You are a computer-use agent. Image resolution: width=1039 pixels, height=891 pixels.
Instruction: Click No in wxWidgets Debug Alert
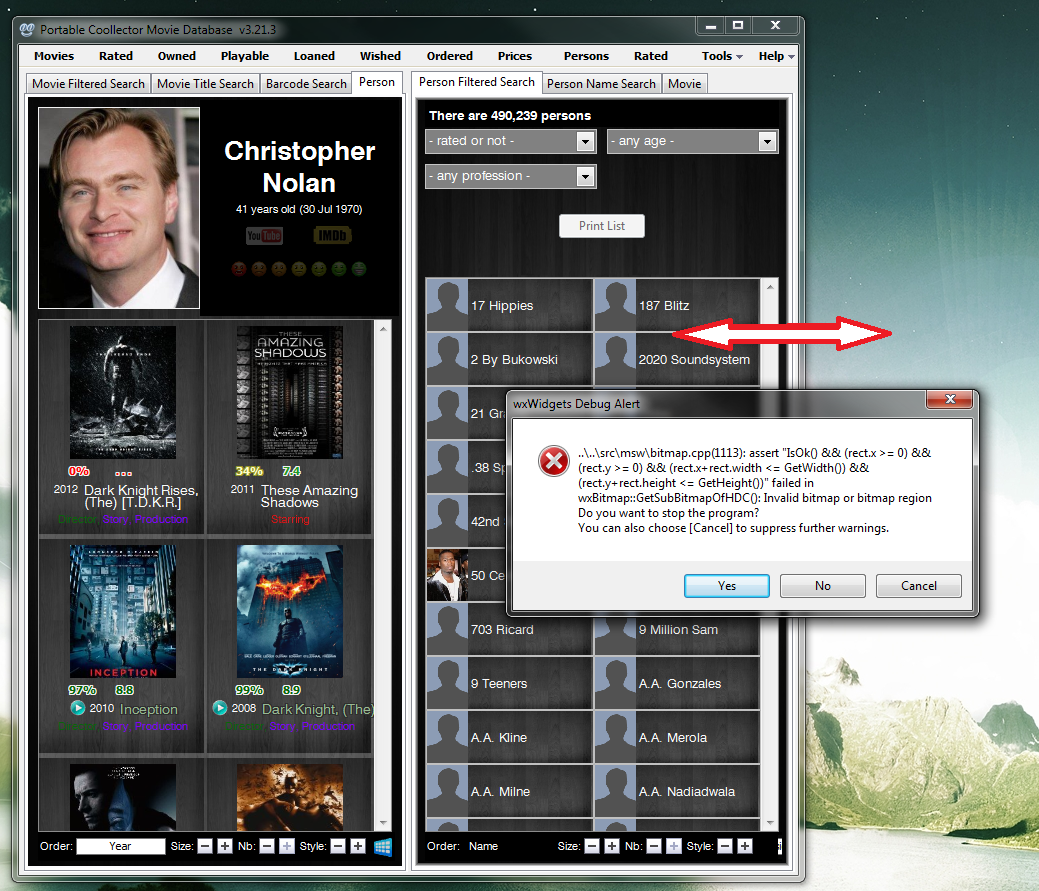pos(823,586)
